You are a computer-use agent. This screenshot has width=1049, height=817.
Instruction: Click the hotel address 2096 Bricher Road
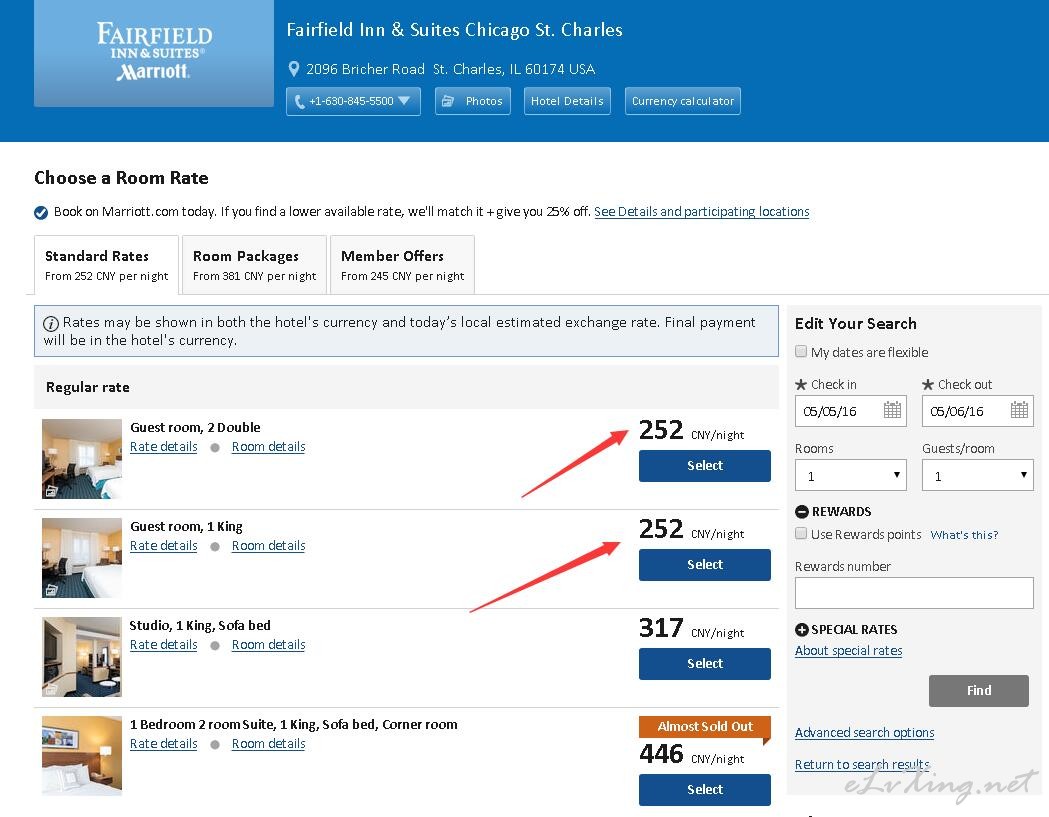450,69
